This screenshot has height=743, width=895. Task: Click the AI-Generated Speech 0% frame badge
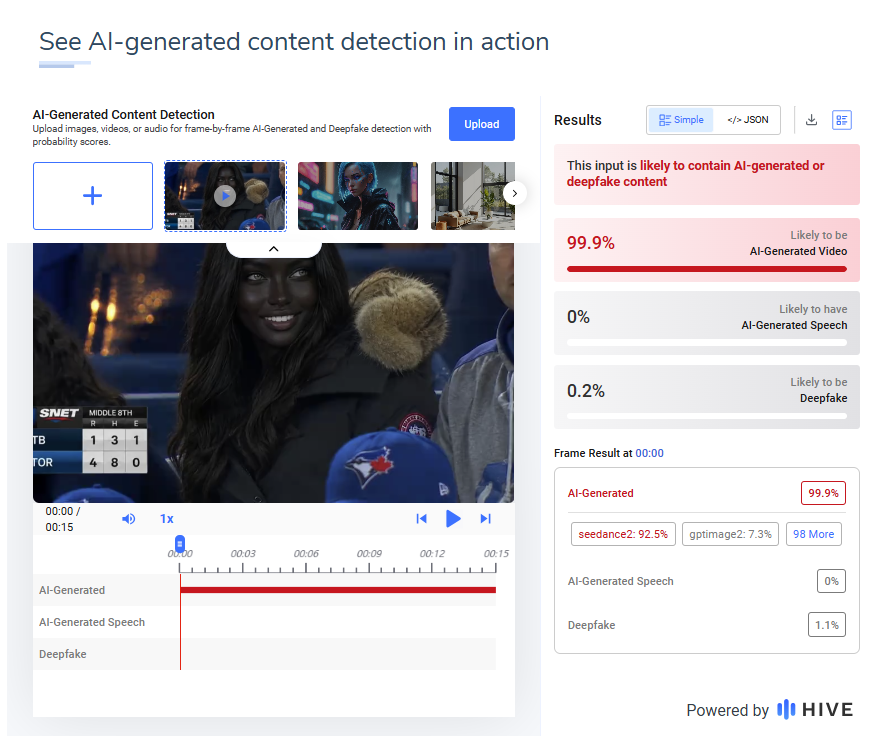(831, 581)
